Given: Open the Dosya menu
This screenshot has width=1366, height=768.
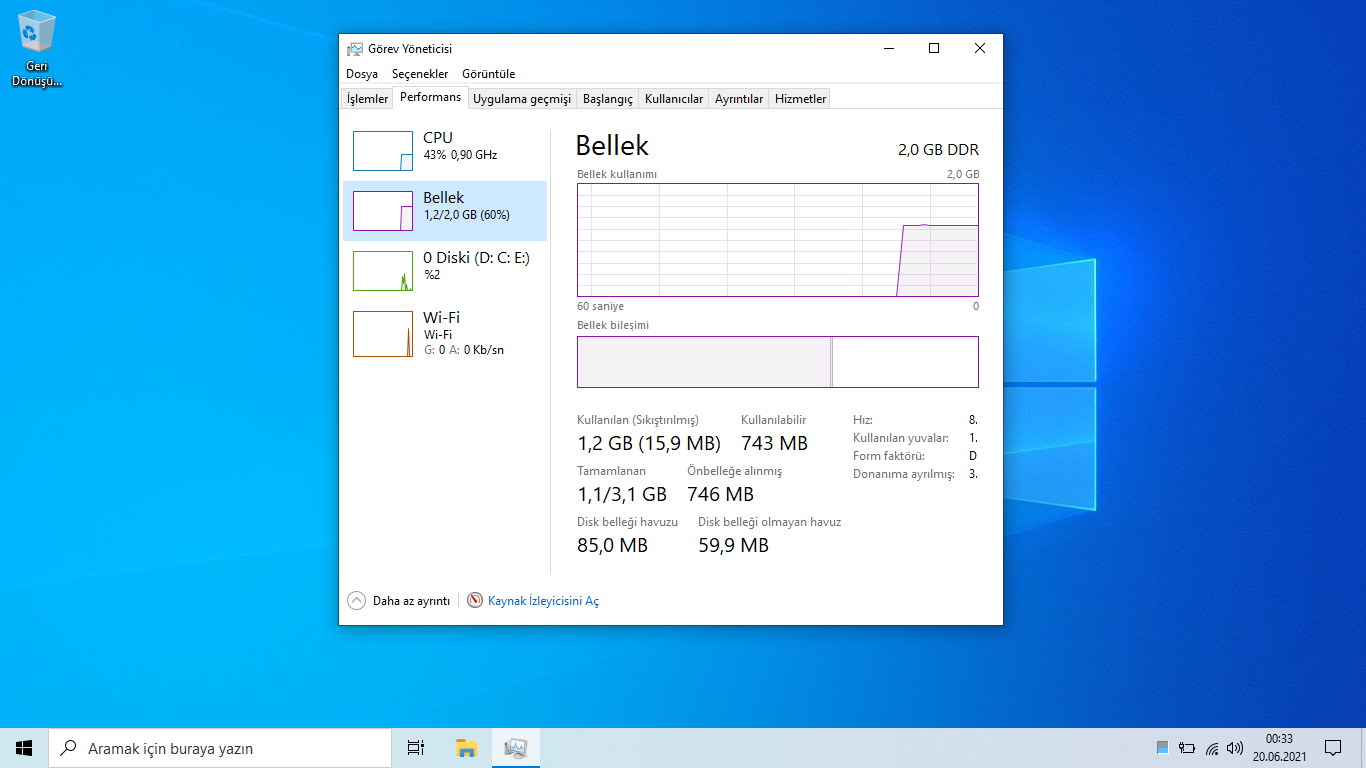Looking at the screenshot, I should coord(362,74).
